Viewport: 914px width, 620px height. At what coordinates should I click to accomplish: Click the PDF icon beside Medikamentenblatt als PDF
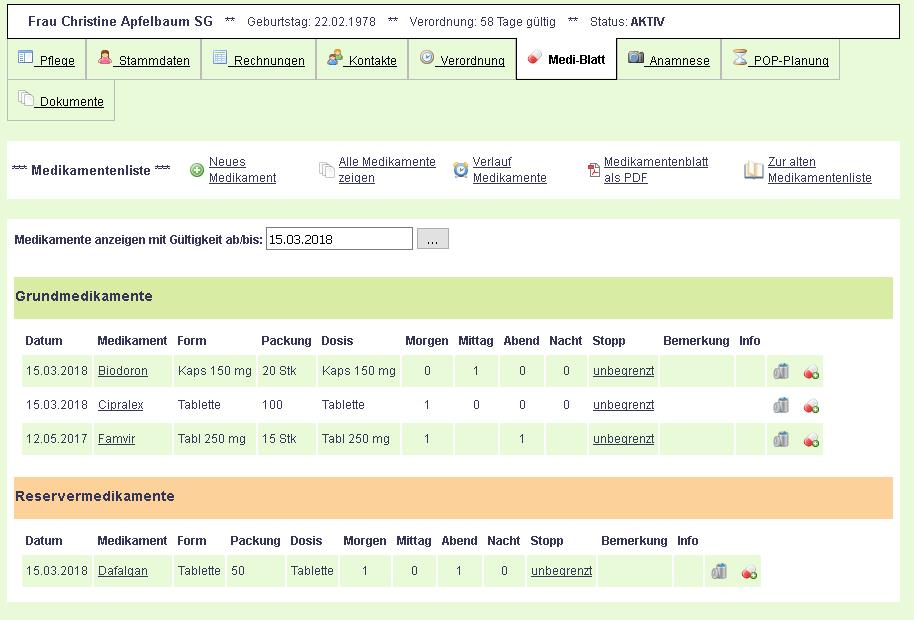pyautogui.click(x=594, y=170)
